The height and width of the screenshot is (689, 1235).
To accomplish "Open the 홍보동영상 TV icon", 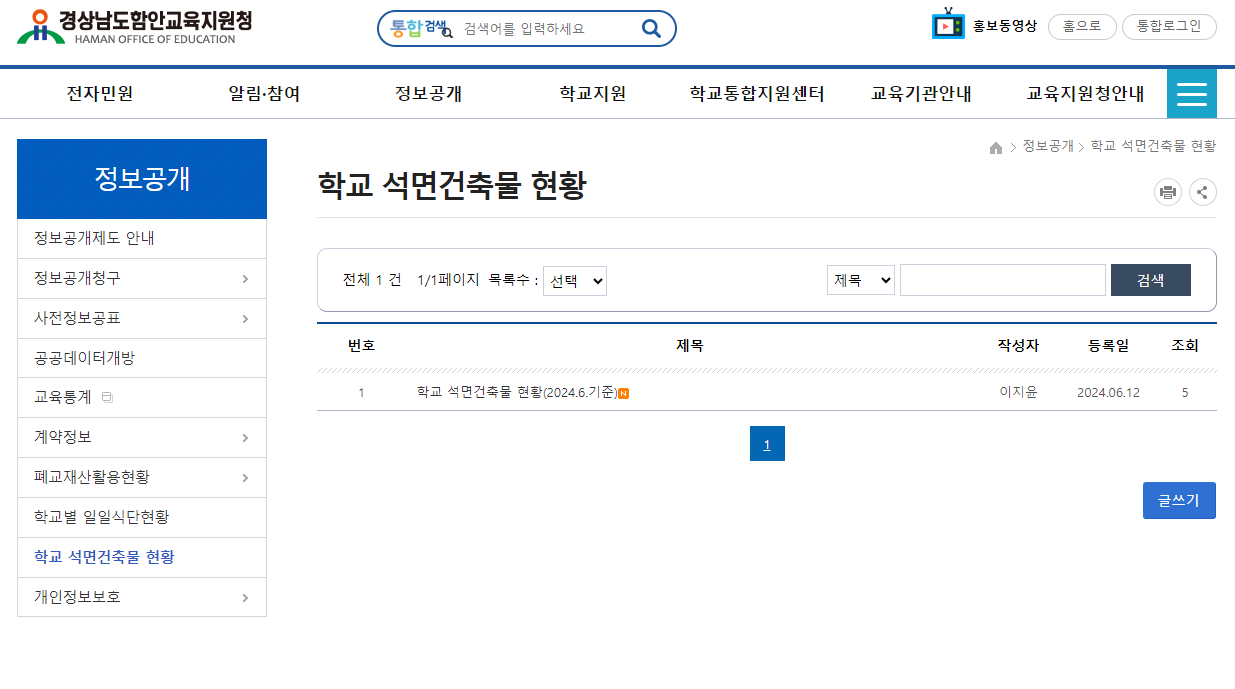I will [948, 24].
